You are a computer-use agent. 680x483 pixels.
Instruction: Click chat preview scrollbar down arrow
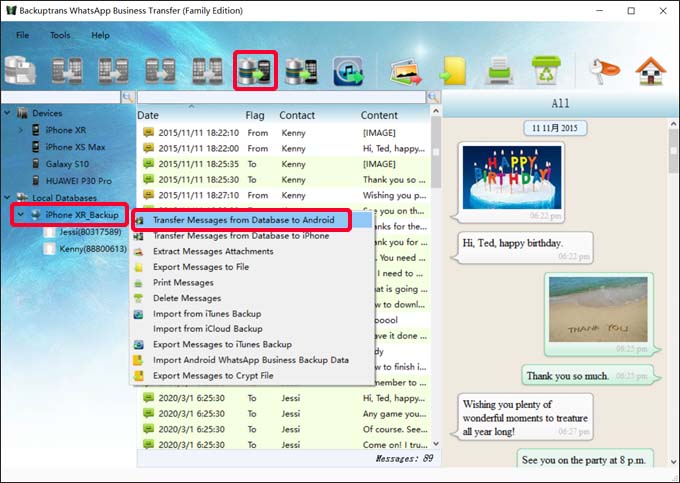coord(673,462)
